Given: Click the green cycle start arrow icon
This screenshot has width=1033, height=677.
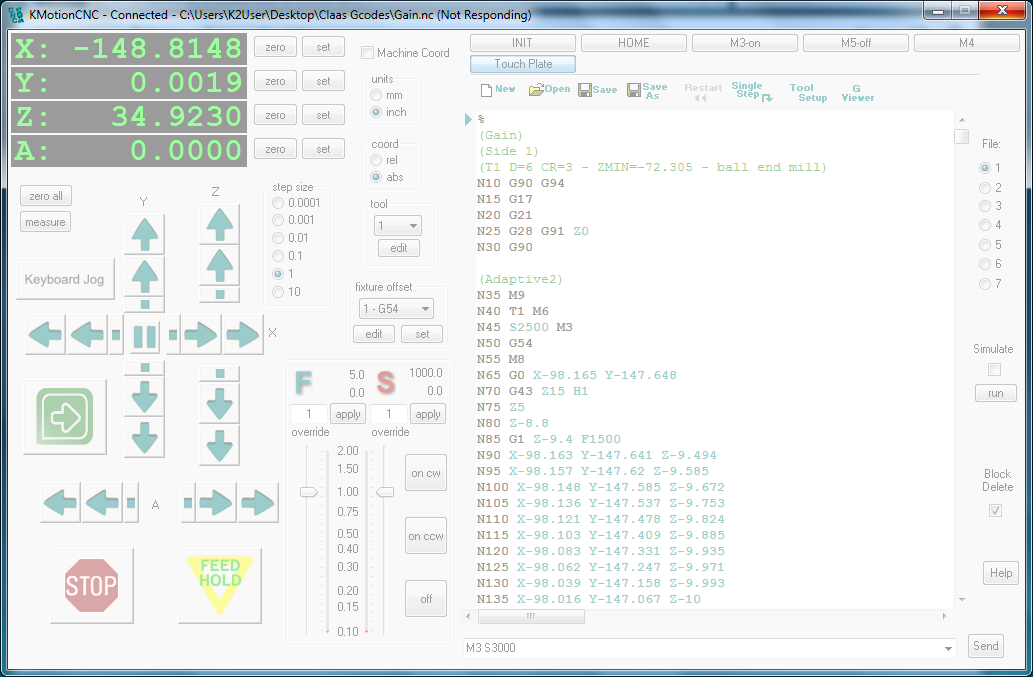Looking at the screenshot, I should 65,417.
